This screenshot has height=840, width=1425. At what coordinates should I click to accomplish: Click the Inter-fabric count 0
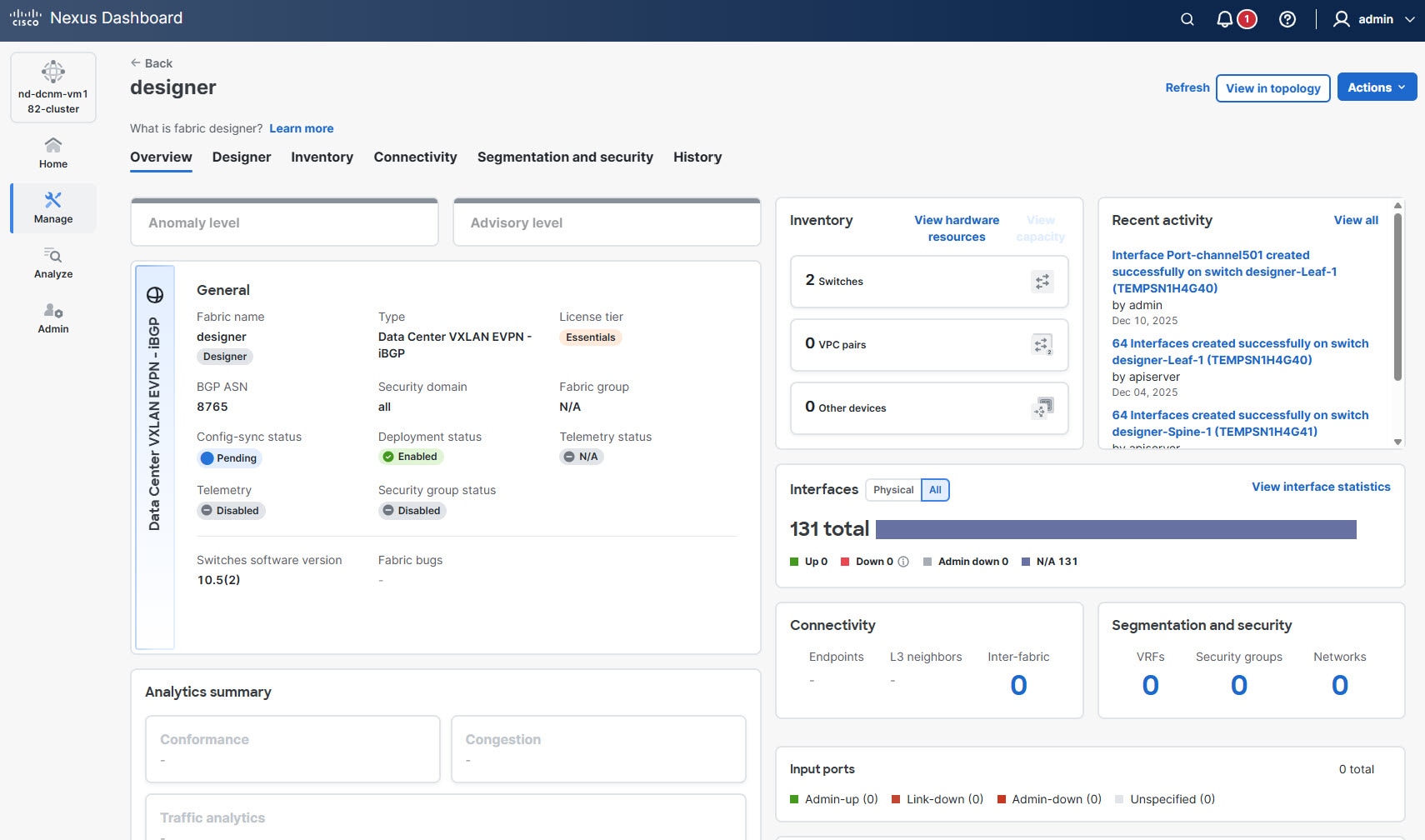click(1018, 685)
